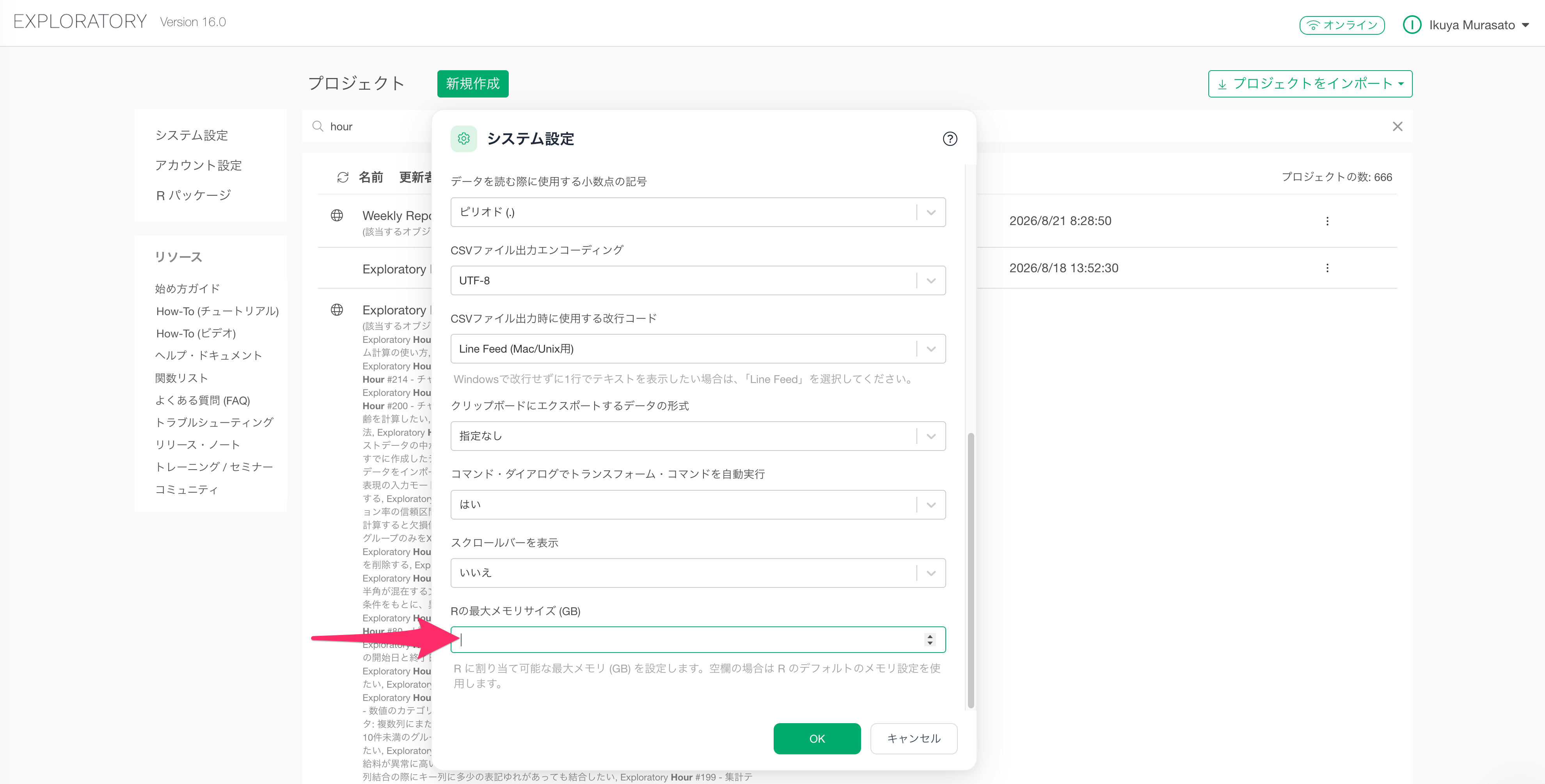This screenshot has width=1545, height=784.
Task: Open the コミュニティ link
Action: (186, 490)
